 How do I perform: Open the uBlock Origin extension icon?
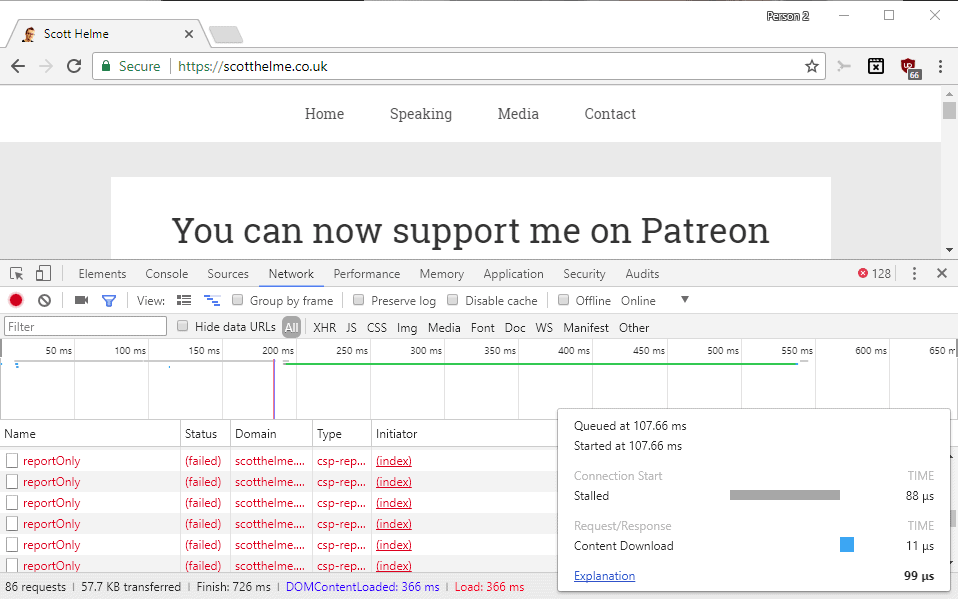[909, 67]
